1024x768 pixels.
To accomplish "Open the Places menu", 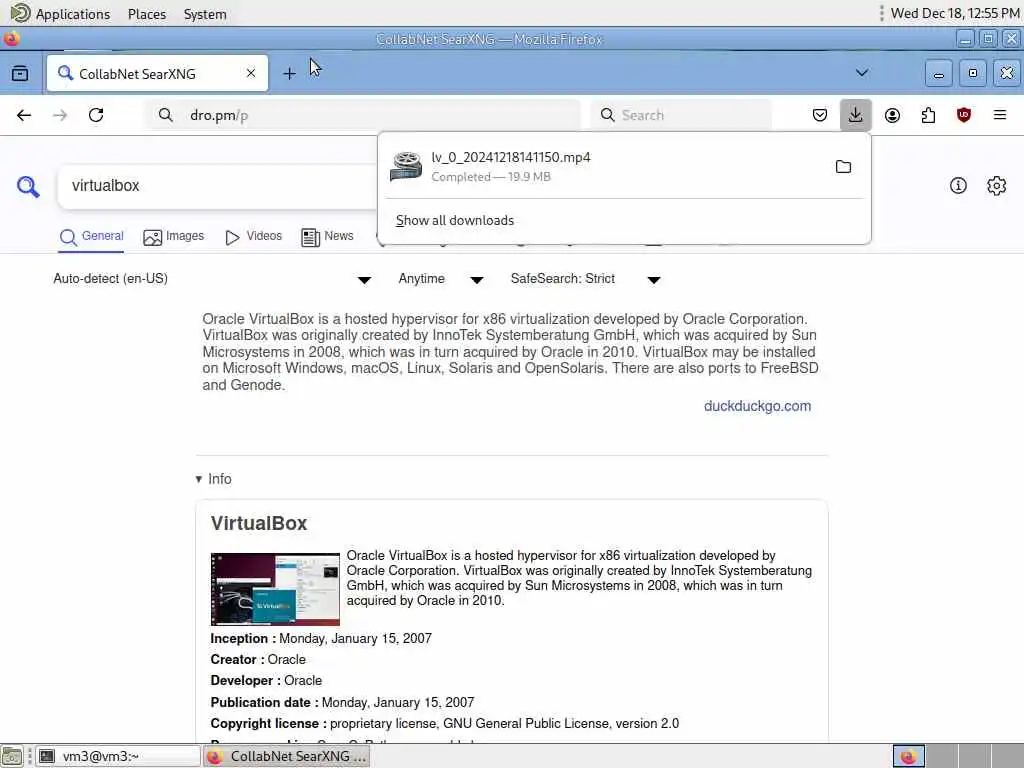I will (x=147, y=14).
